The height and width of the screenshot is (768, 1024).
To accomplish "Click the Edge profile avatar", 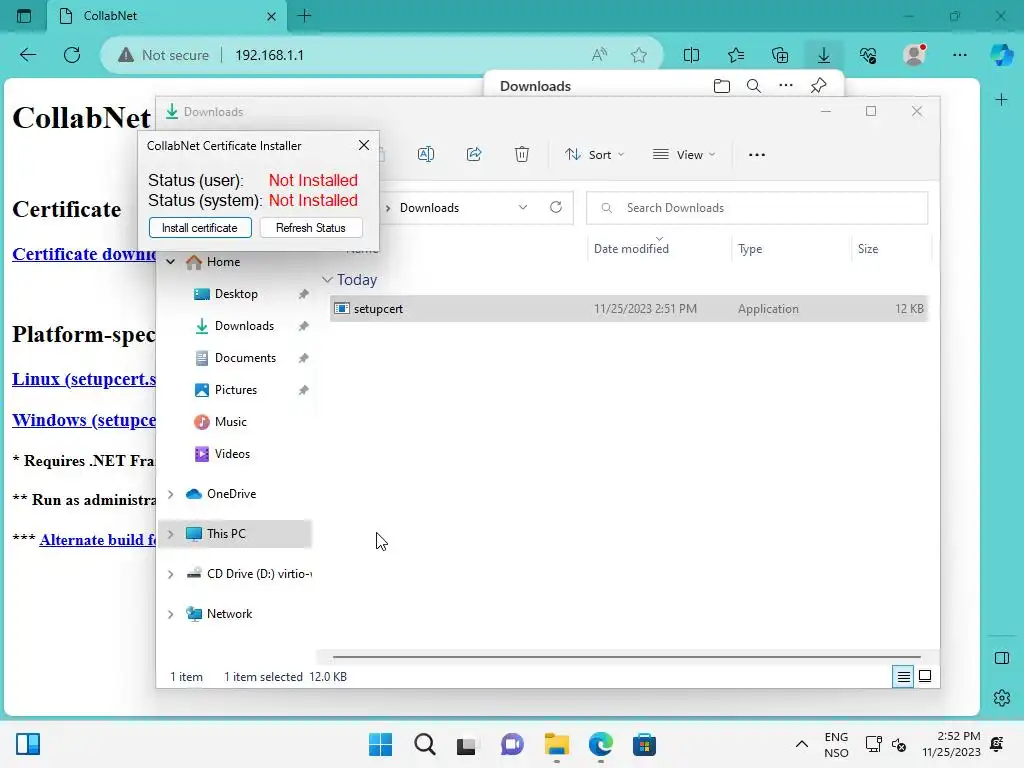I will point(914,55).
